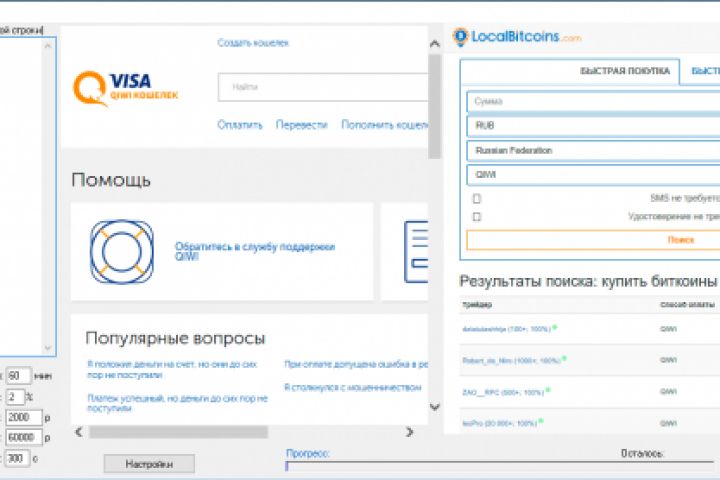Click the horizontal scrollbar thumb under QIWI page

pos(178,432)
